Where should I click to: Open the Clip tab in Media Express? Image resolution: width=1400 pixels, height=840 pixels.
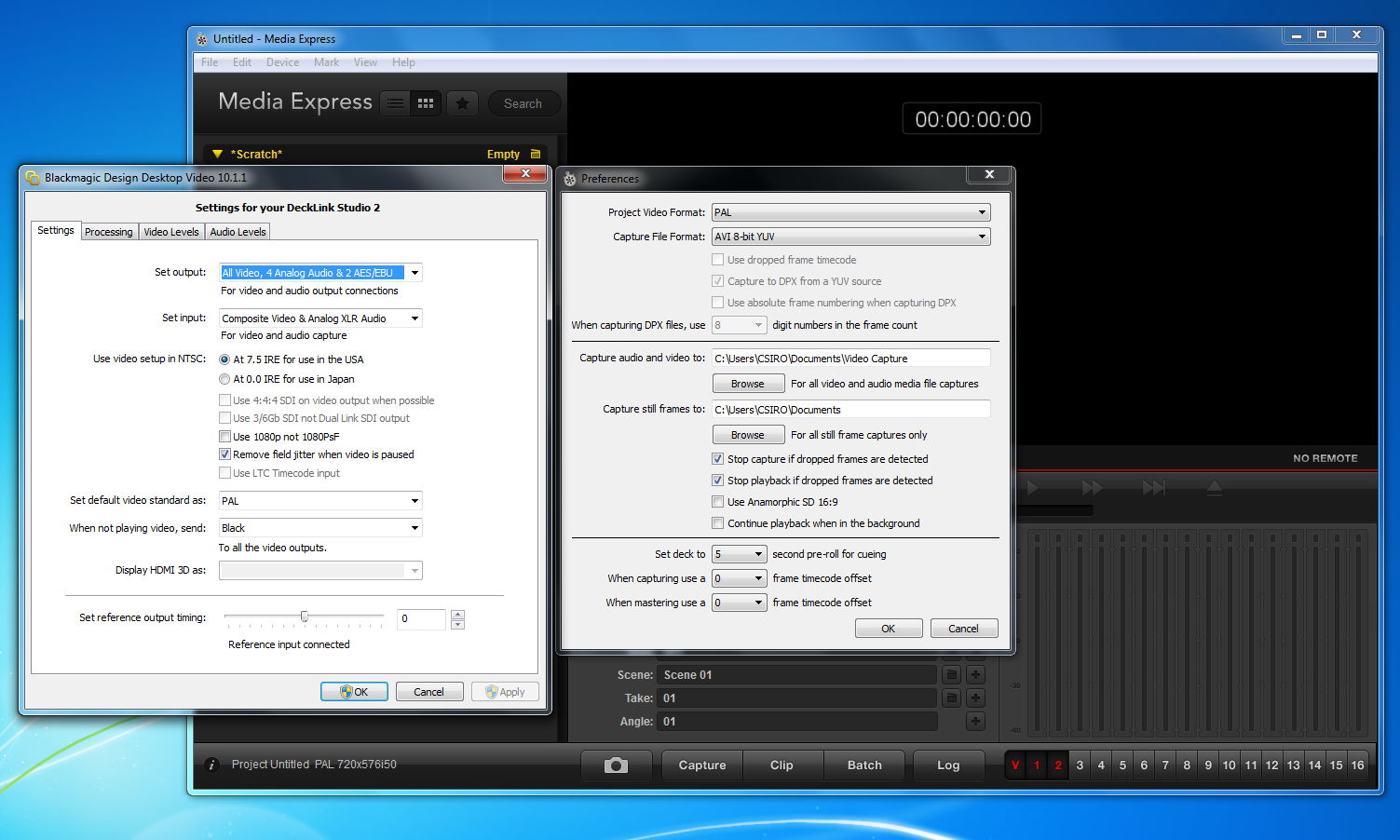[x=782, y=765]
